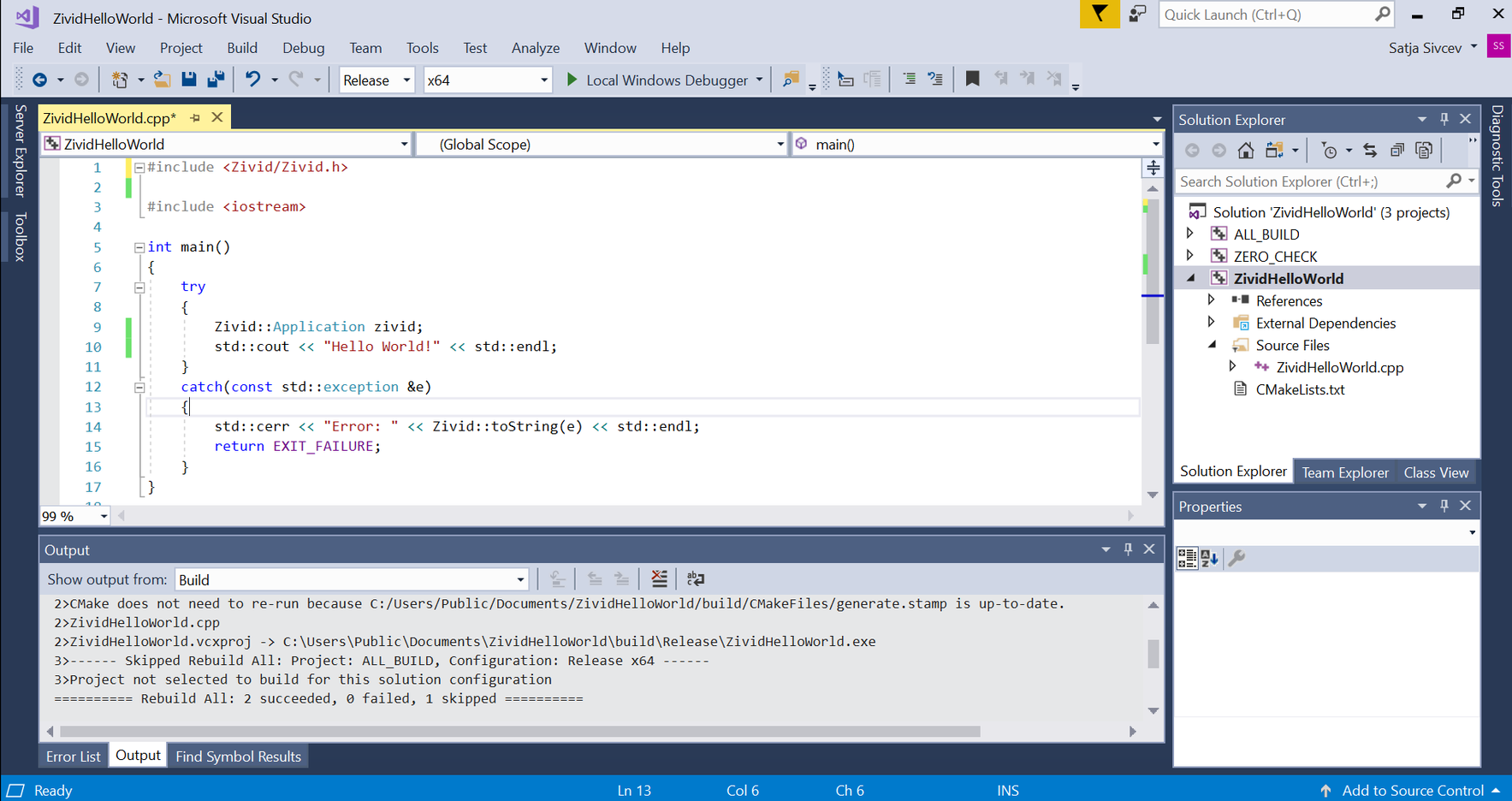Open the Show output from Build dropdown
The image size is (1512, 801).
click(352, 579)
